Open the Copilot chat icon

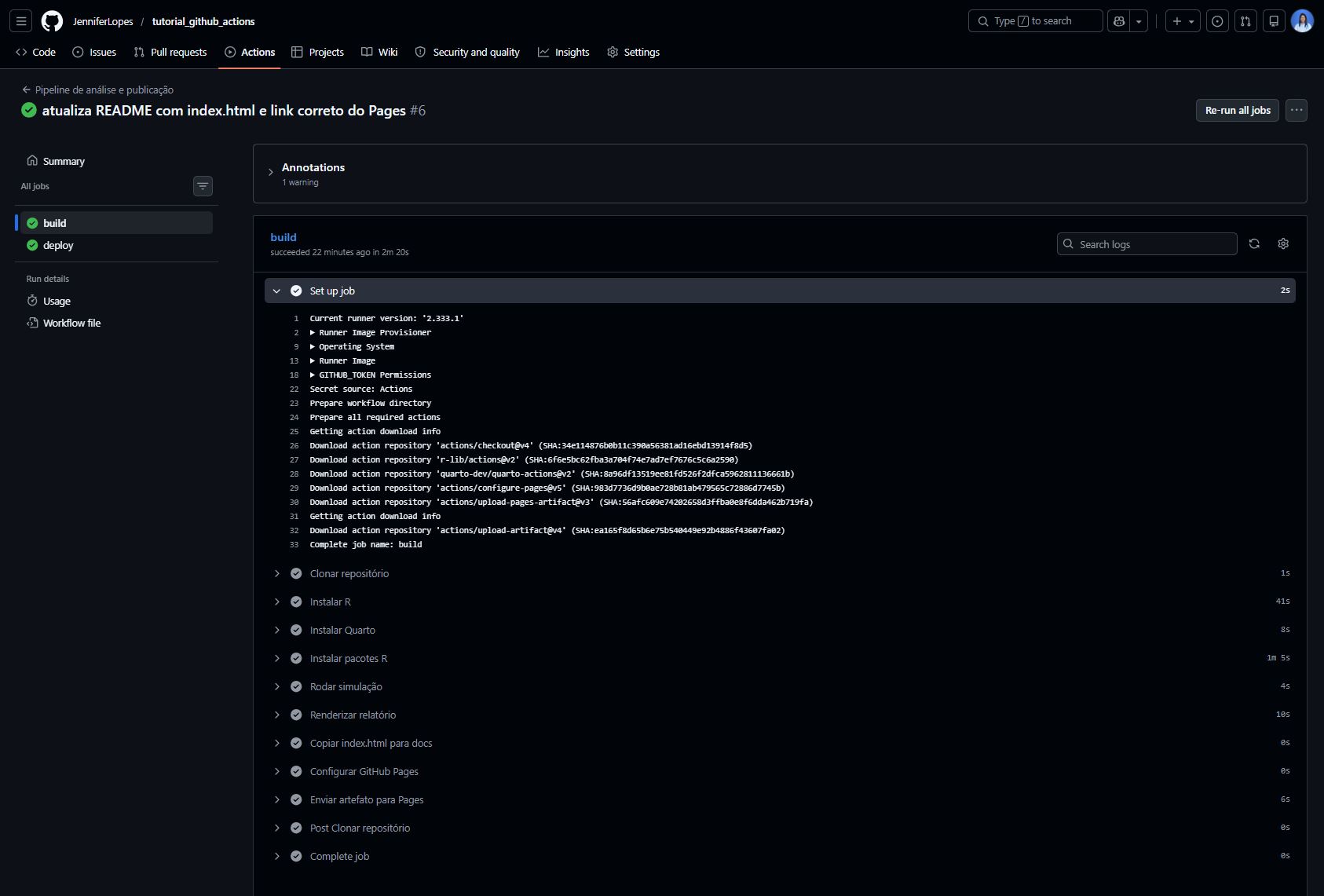point(1119,21)
